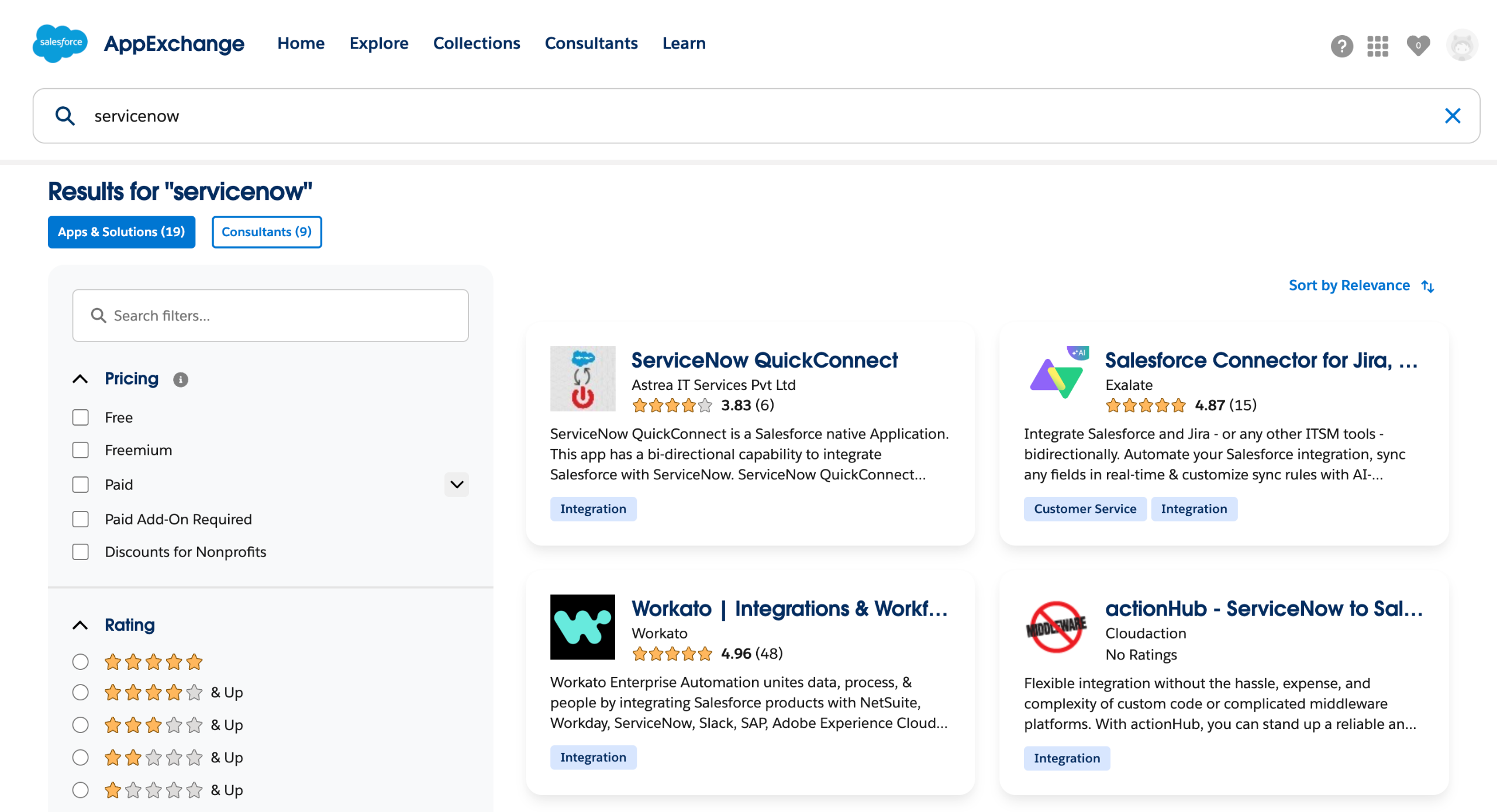Click the Salesforce cloud logo
1497x812 pixels.
[60, 43]
